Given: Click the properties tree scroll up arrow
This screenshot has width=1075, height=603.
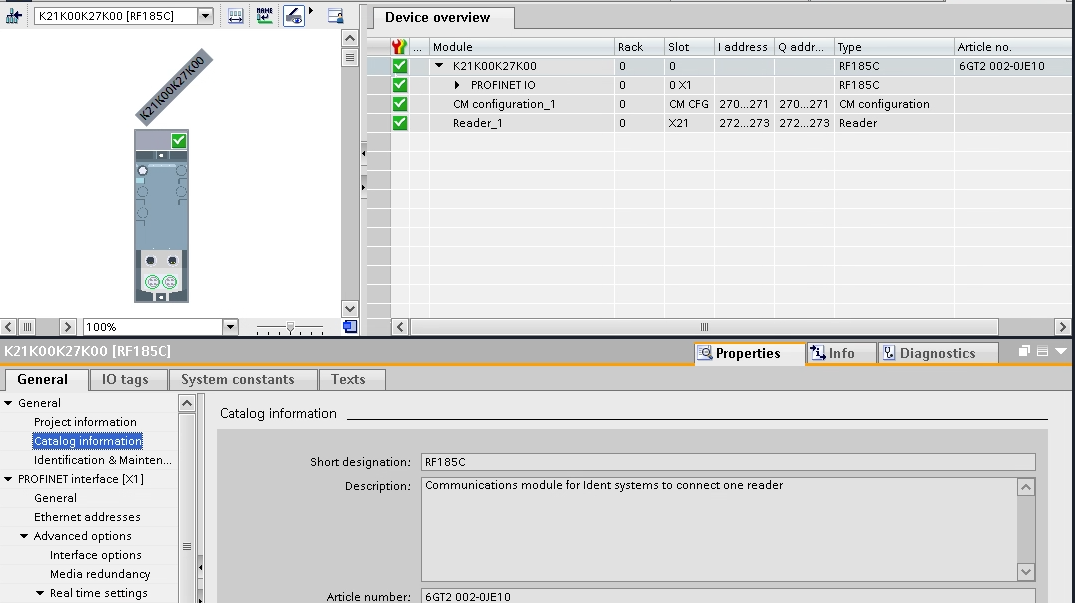Looking at the screenshot, I should (x=186, y=403).
